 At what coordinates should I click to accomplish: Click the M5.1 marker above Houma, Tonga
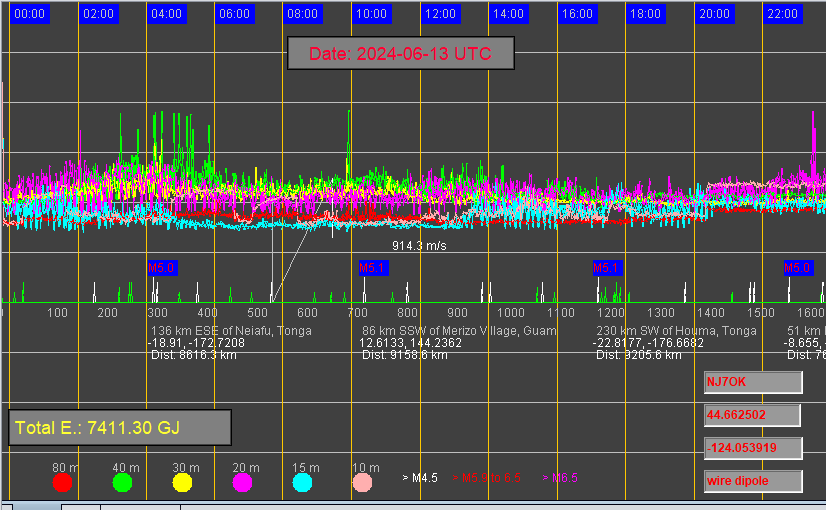607,267
